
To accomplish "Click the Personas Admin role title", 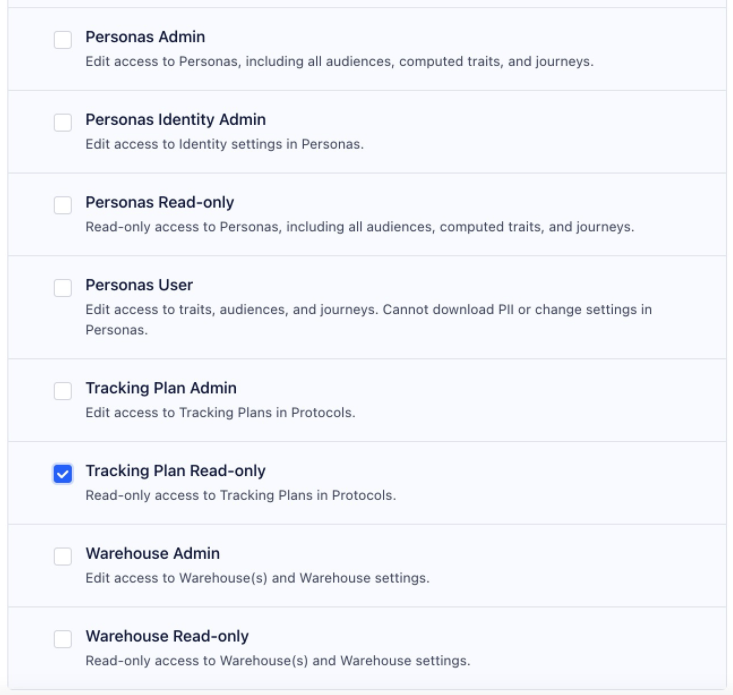I will (145, 38).
